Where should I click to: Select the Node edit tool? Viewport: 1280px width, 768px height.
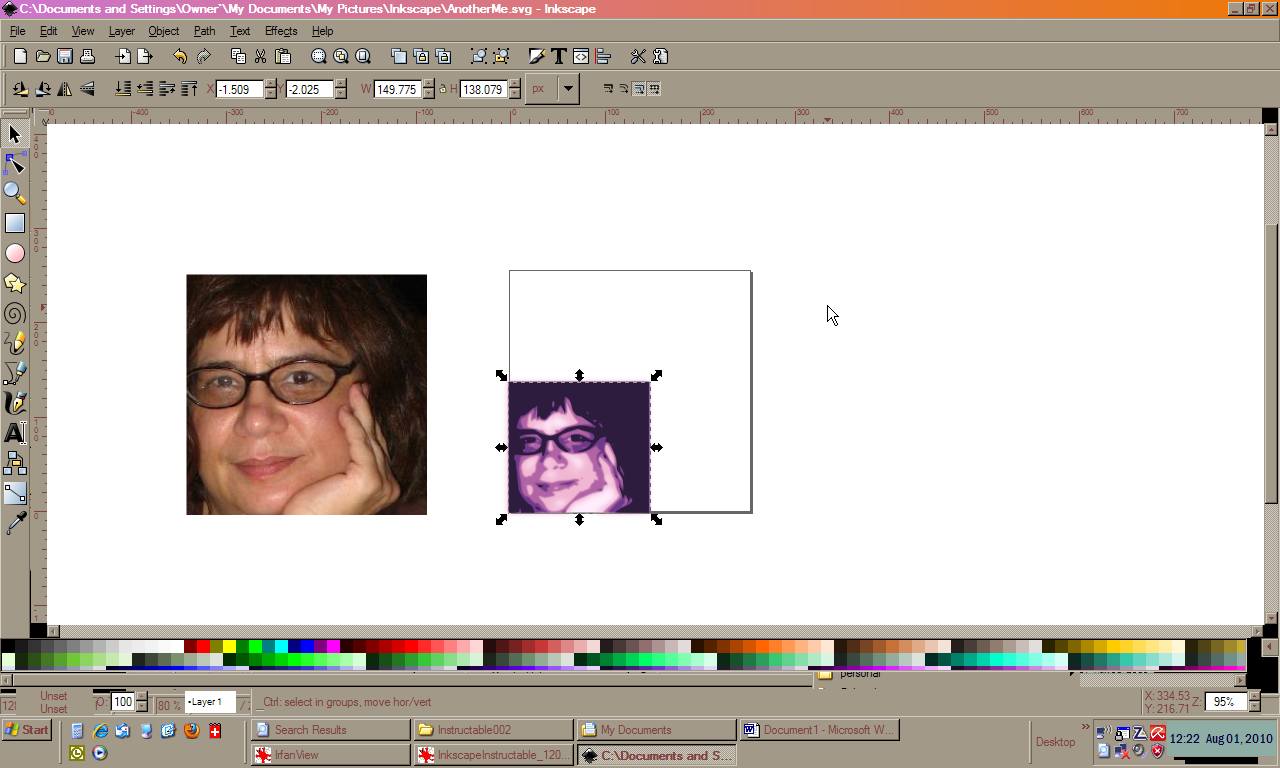click(x=14, y=164)
